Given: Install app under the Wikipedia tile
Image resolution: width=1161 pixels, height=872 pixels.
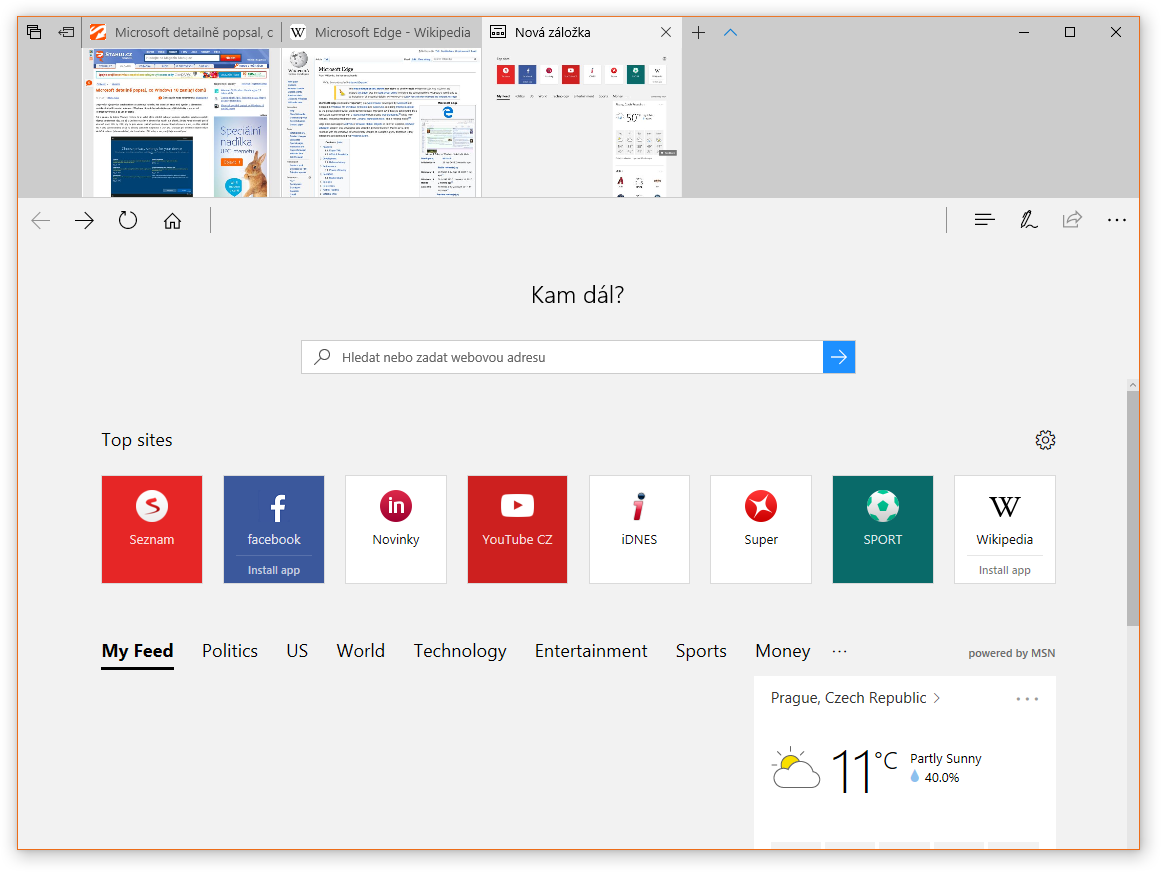Looking at the screenshot, I should point(1005,570).
